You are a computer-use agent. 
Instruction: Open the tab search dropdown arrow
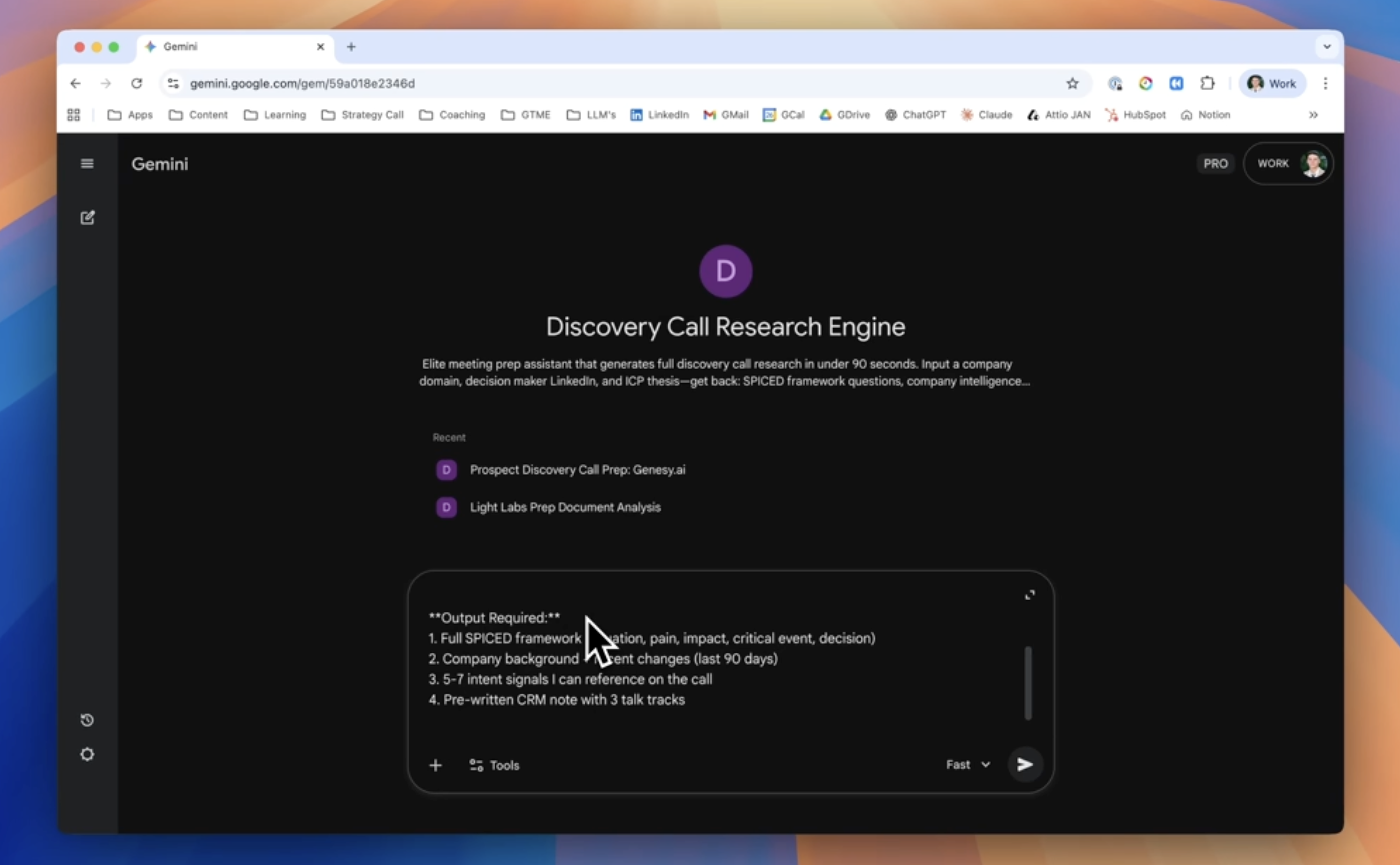coord(1327,47)
